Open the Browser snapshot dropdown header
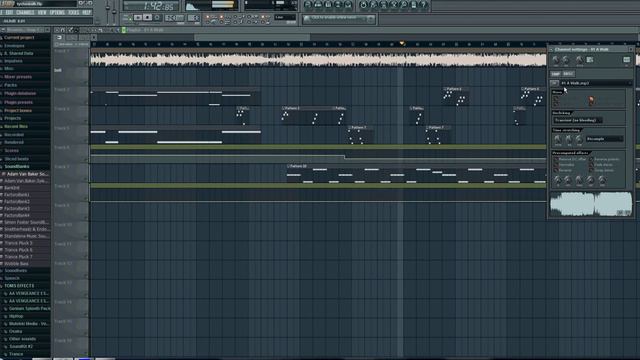The width and height of the screenshot is (640, 360). point(25,30)
